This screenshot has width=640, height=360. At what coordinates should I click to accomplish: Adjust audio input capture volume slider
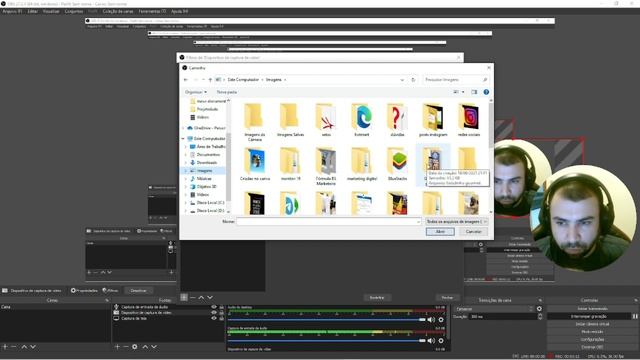(x=327, y=340)
